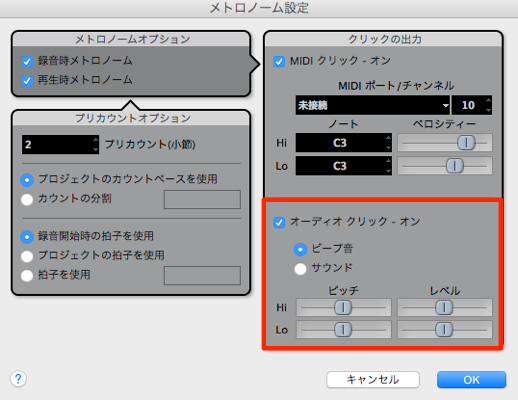Image resolution: width=518 pixels, height=400 pixels.
Task: Raise Hi note C3 with up arrow
Action: [388, 138]
